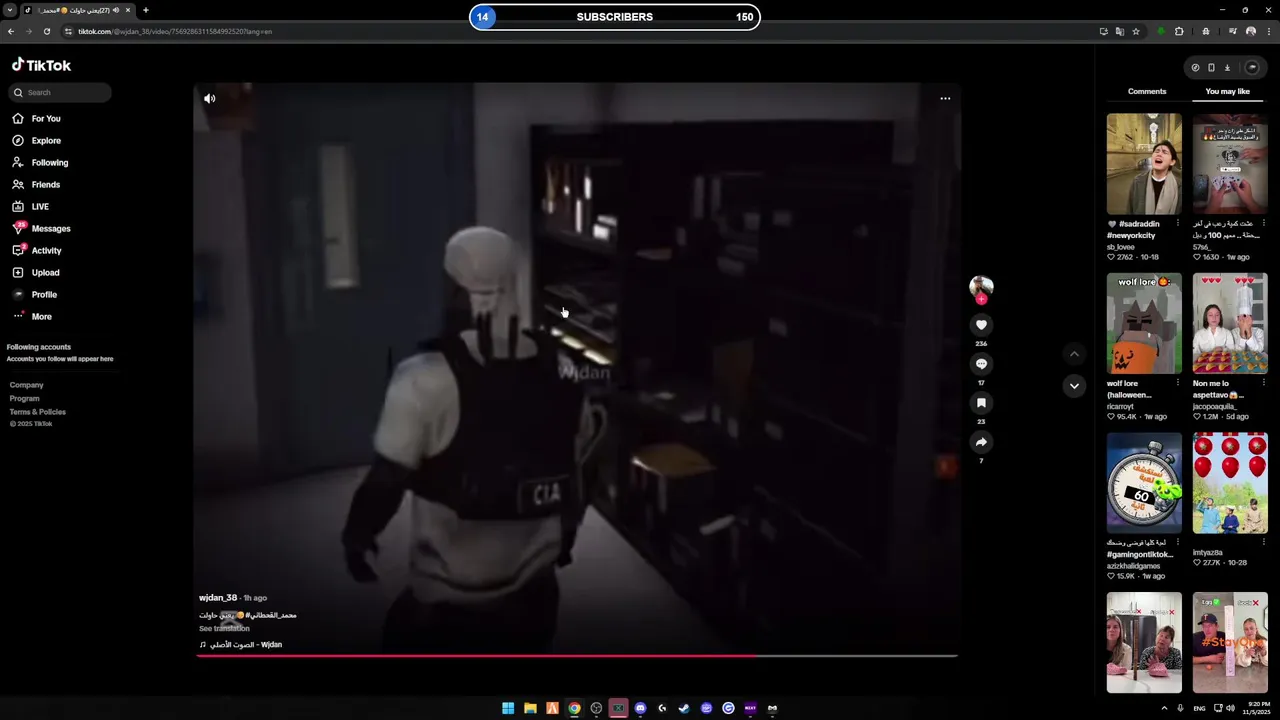Image resolution: width=1280 pixels, height=720 pixels.
Task: Open options for the imtyaz8a video
Action: (x=1263, y=542)
